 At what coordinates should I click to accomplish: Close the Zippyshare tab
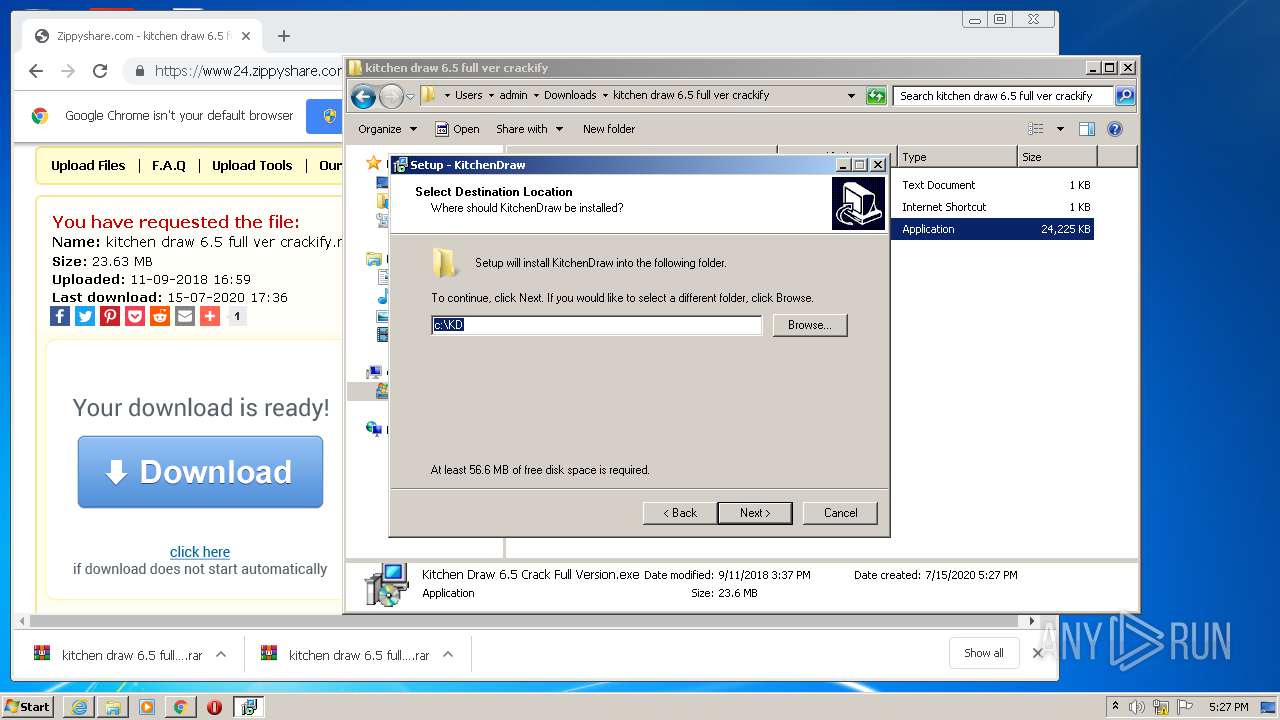(x=246, y=36)
